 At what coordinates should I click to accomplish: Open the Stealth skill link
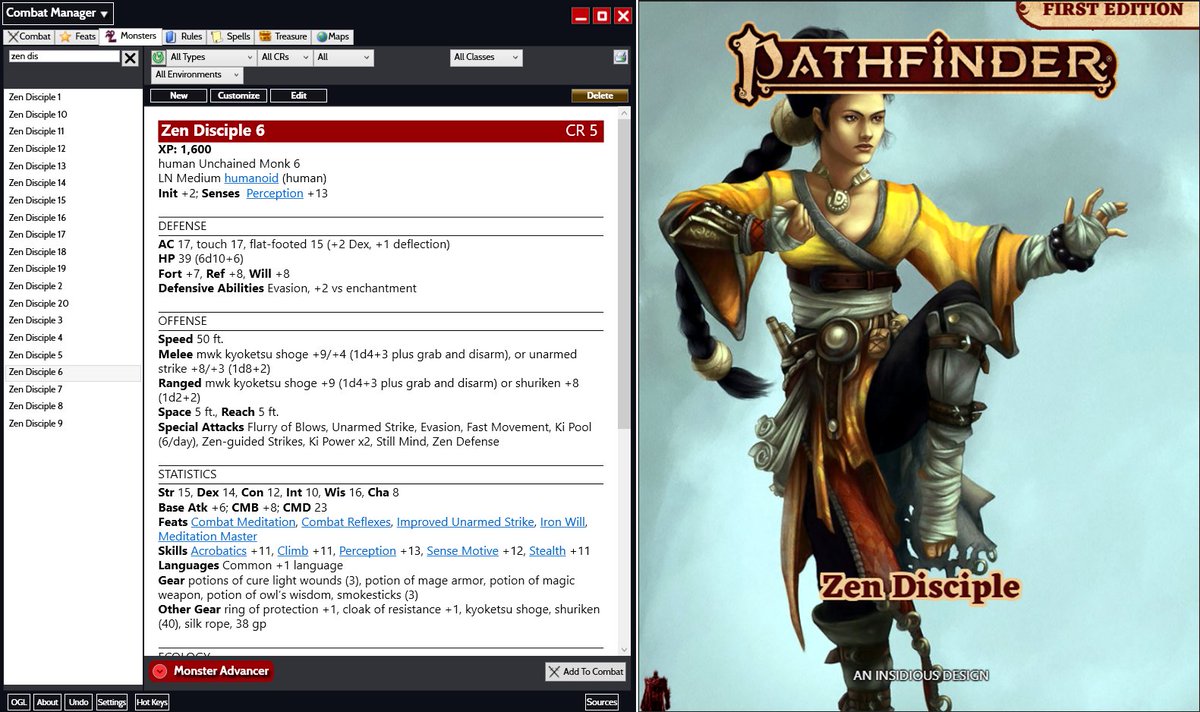tap(547, 551)
